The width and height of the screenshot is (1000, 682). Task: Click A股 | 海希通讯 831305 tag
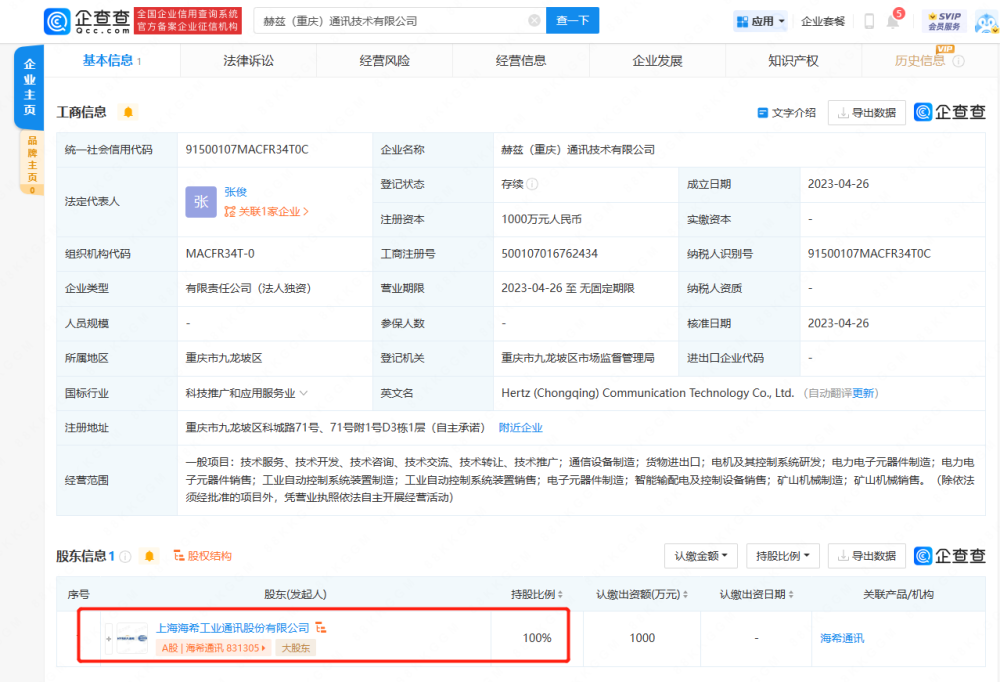pos(214,648)
